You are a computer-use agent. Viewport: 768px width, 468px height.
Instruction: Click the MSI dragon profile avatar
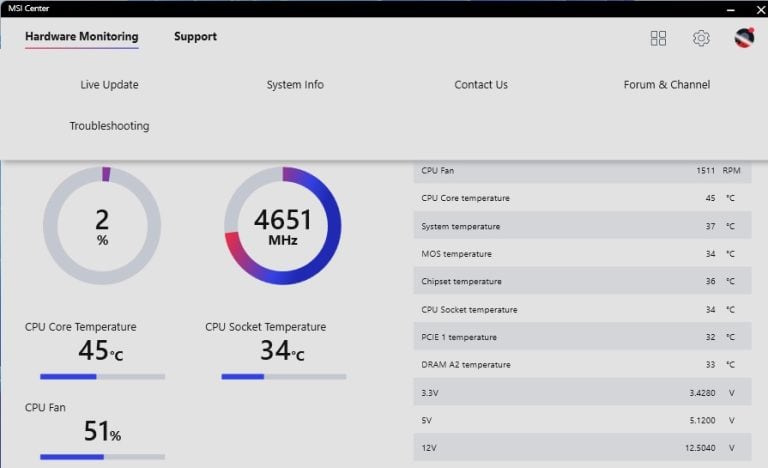tap(744, 38)
